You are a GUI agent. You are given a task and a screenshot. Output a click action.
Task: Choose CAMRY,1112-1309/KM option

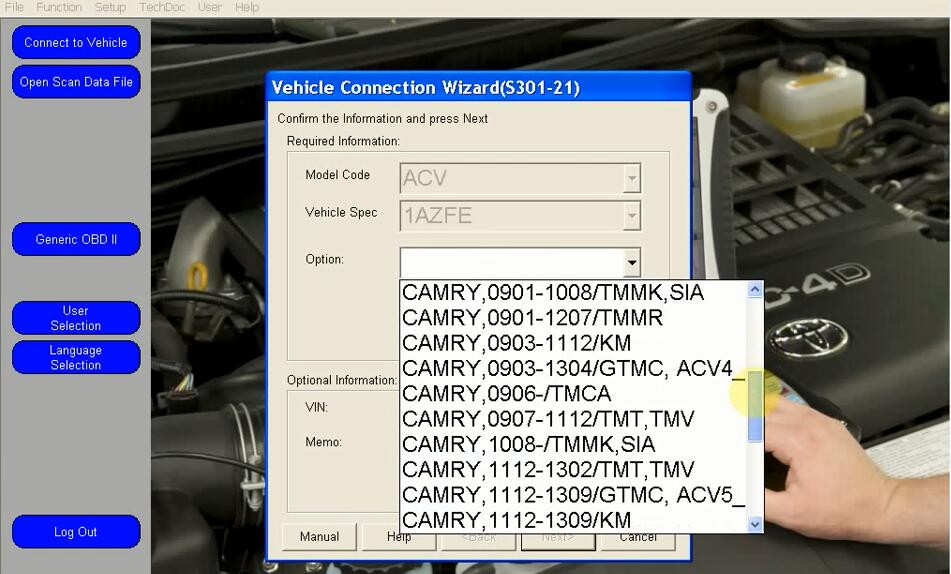(x=573, y=520)
